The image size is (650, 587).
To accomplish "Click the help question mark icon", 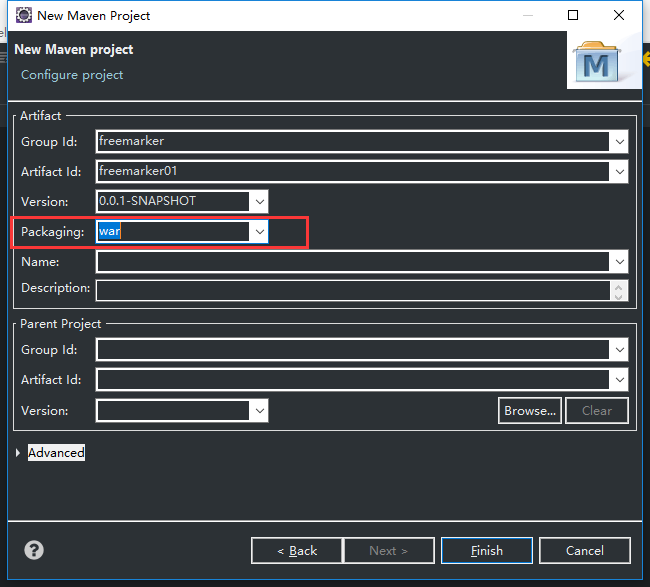I will (x=34, y=550).
